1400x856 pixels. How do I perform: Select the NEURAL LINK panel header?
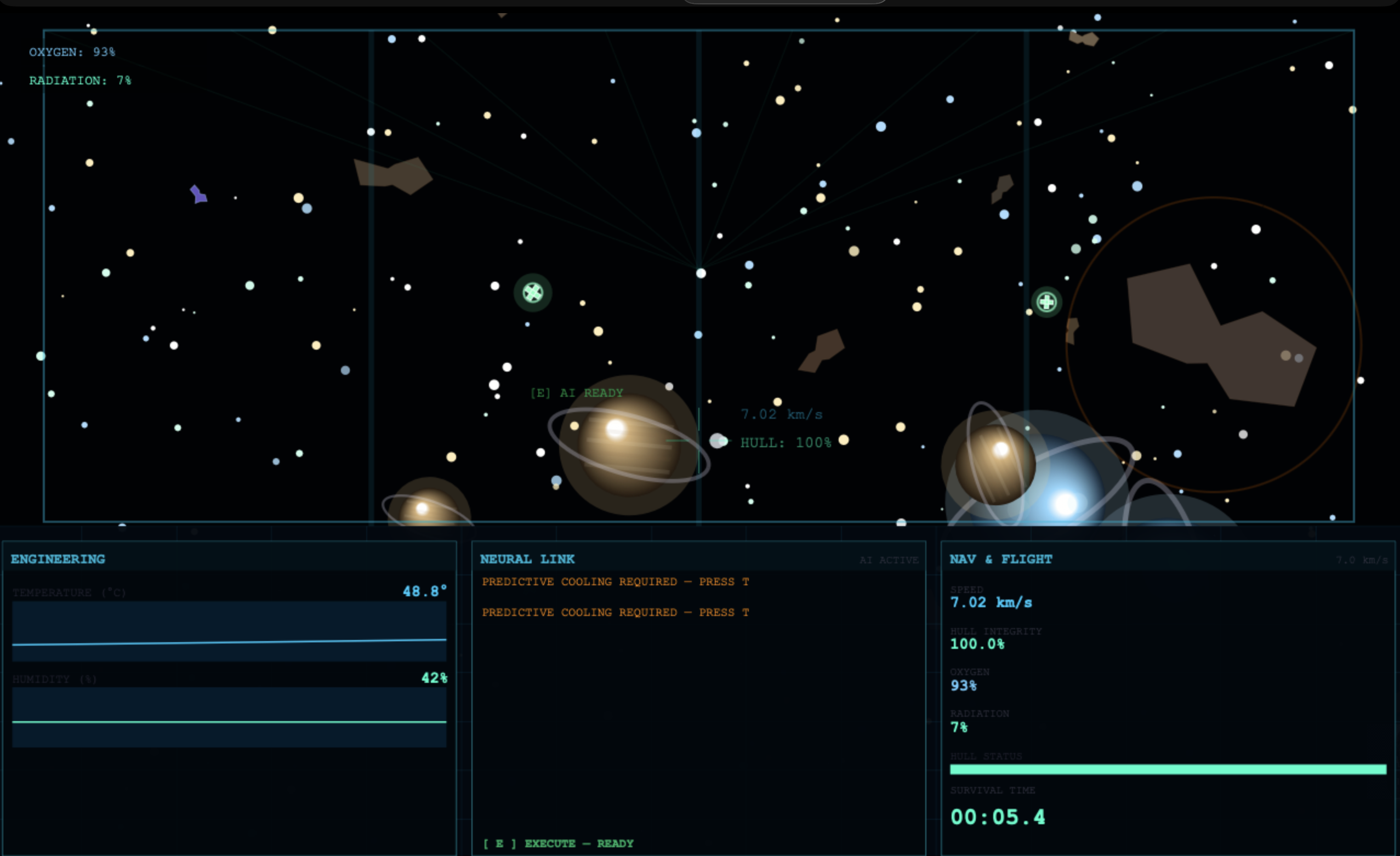(x=527, y=559)
